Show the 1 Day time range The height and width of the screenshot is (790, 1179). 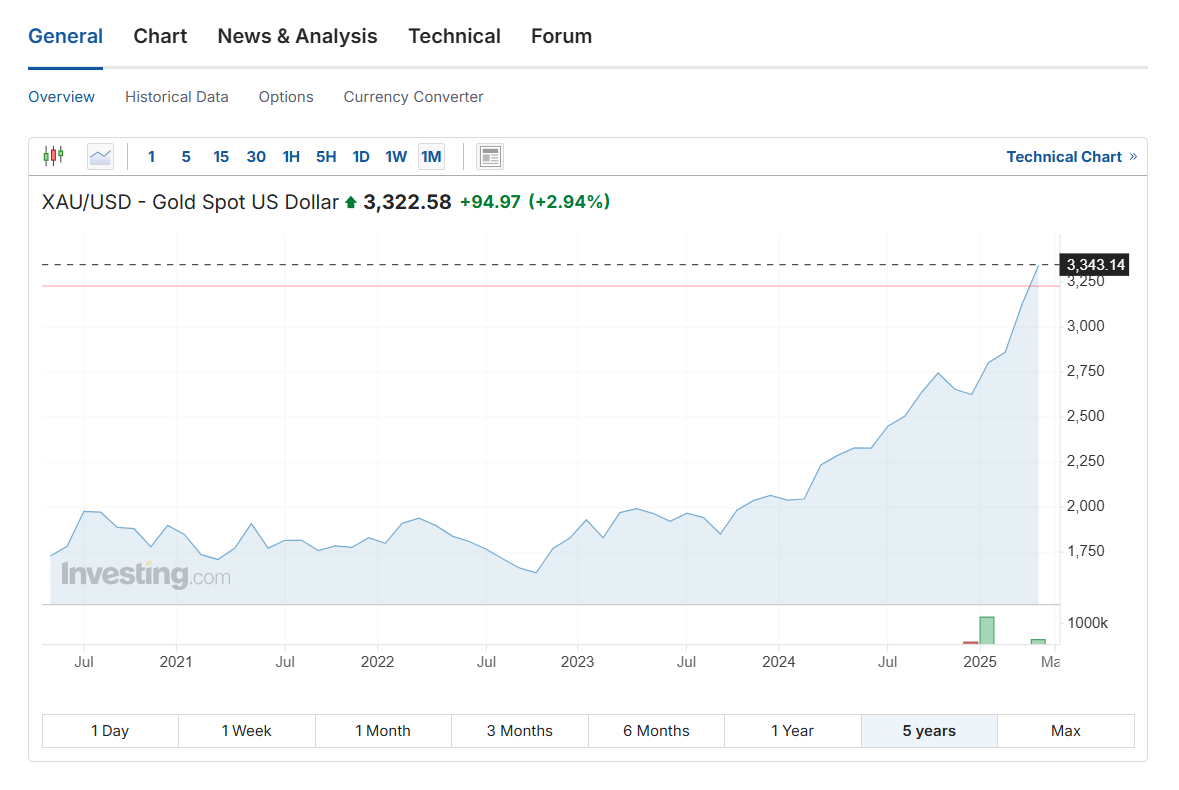(x=110, y=731)
